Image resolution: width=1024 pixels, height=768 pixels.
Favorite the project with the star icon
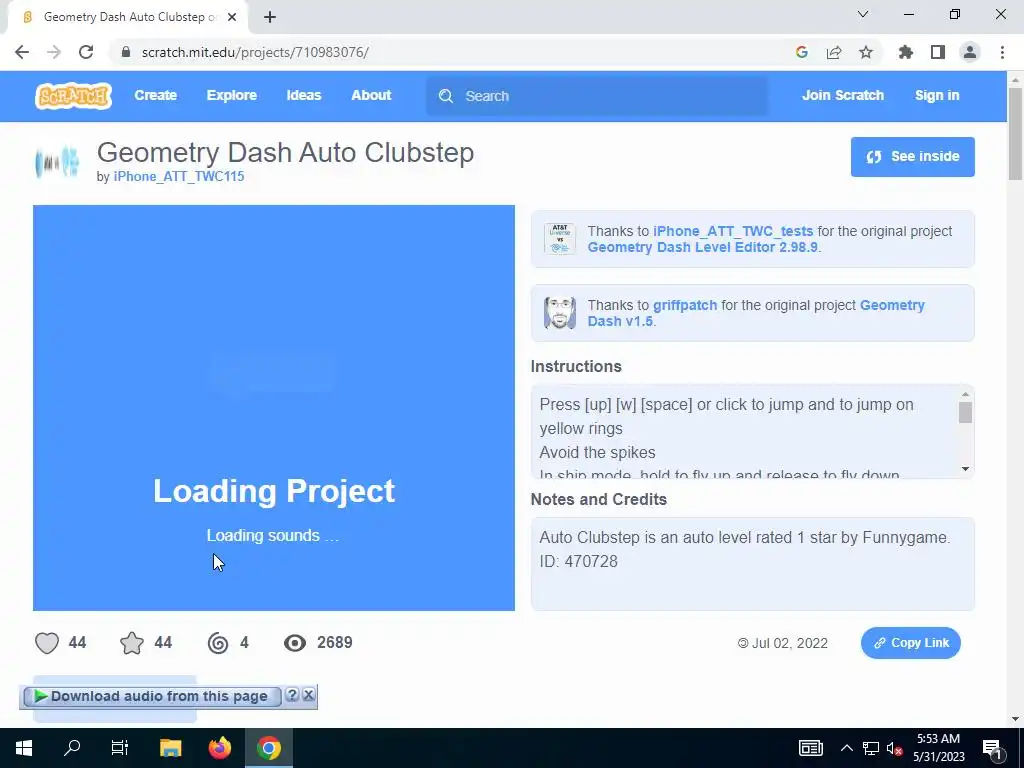132,643
